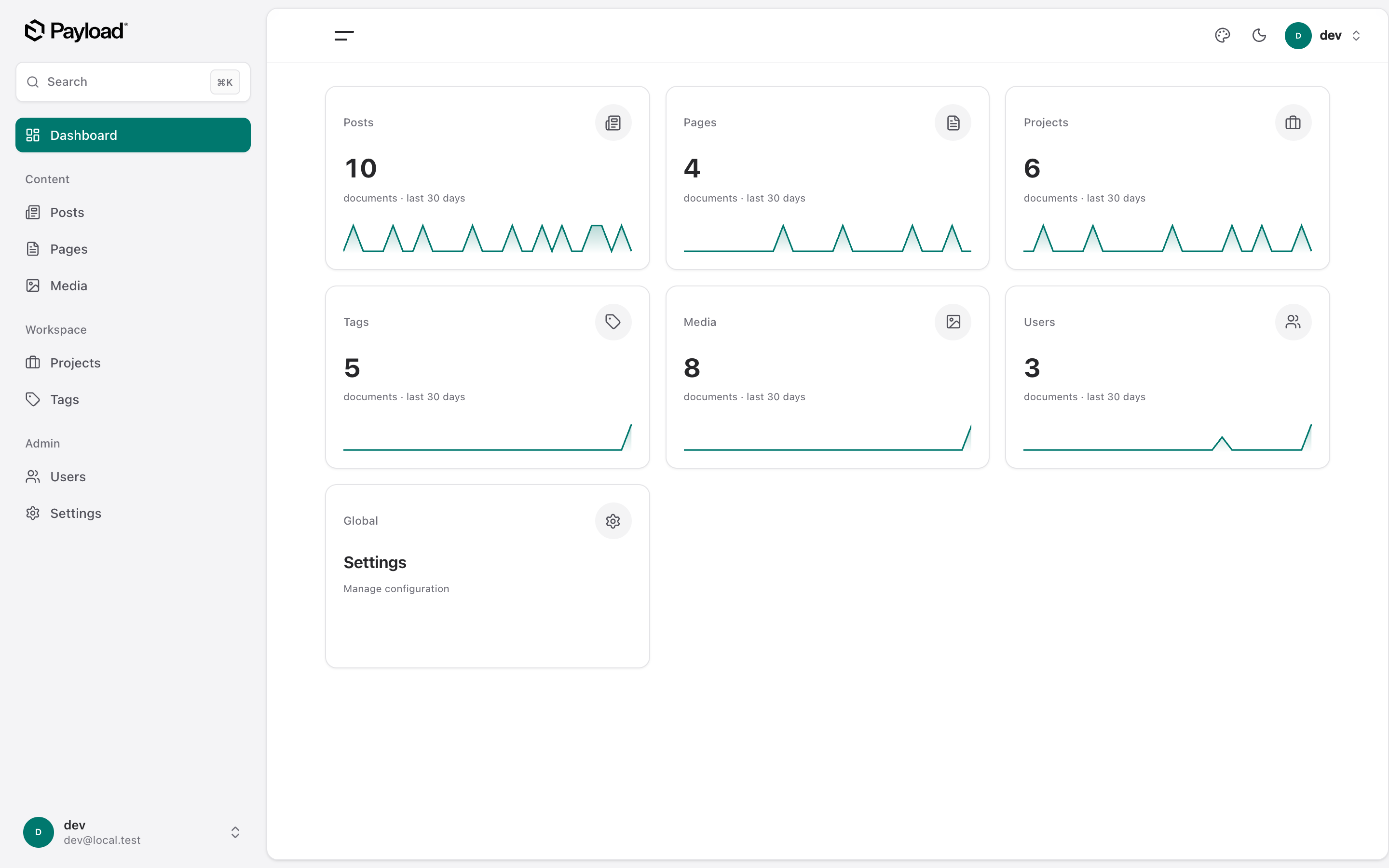
Task: Click the Pages count 4
Action: pos(692,168)
